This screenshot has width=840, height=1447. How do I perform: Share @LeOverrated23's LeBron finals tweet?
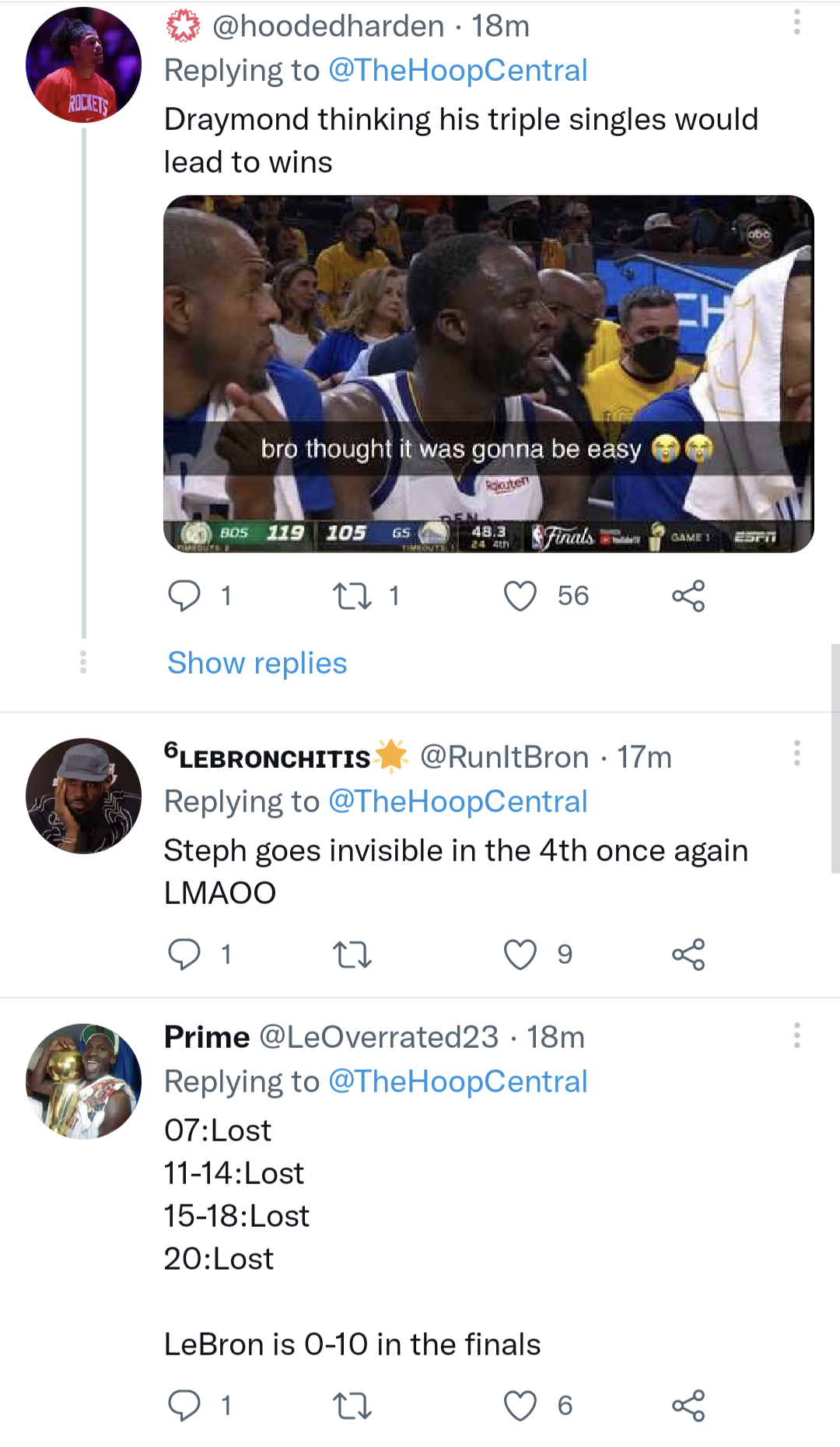(689, 1404)
